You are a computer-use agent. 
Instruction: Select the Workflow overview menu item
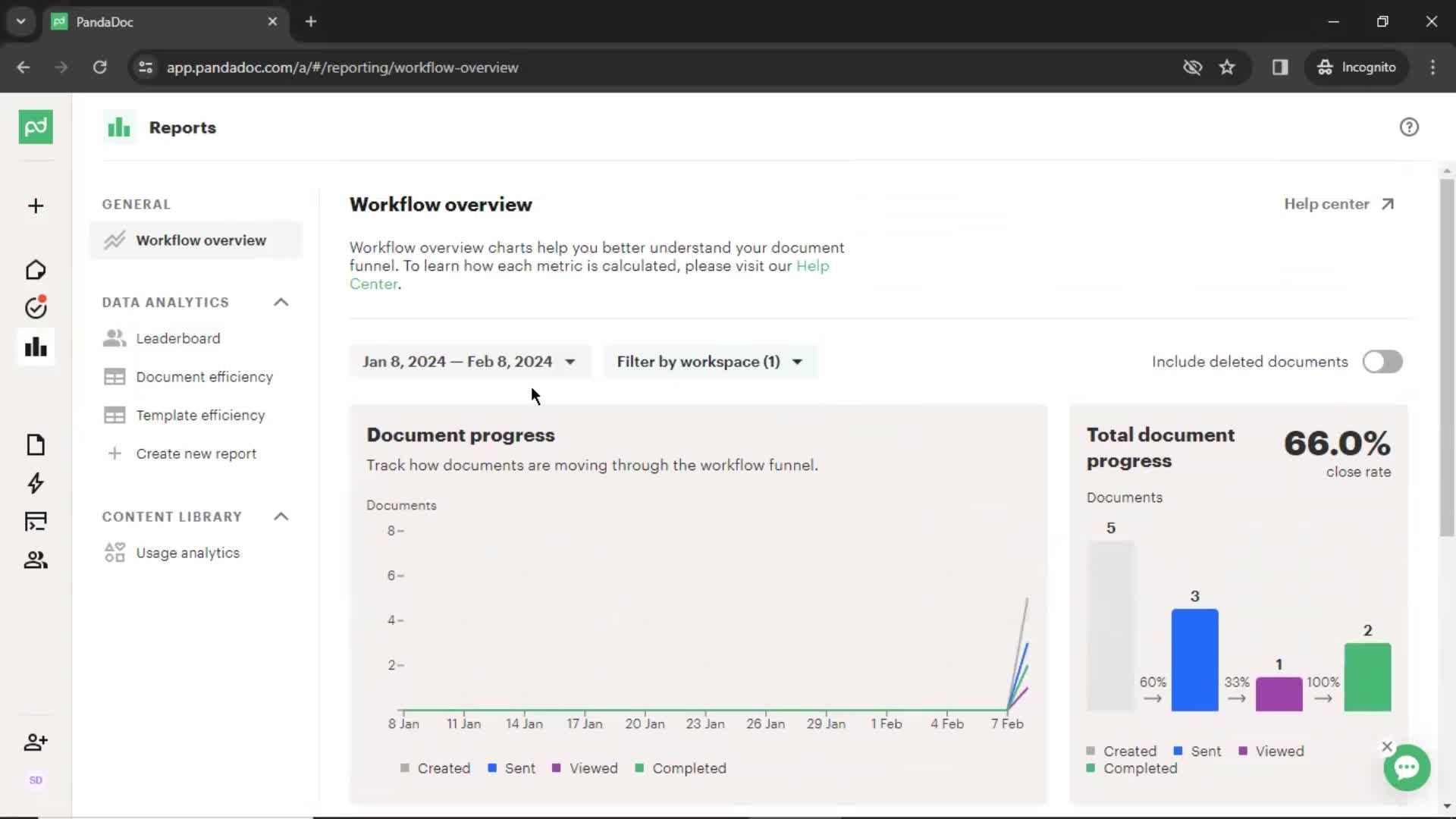coord(201,240)
